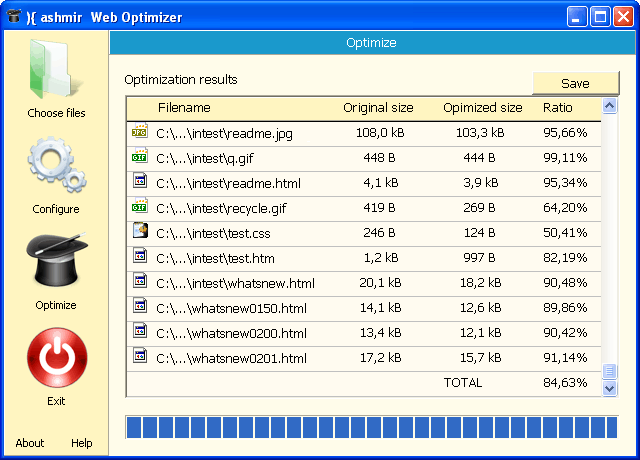
Task: Click the TOTAL label in results
Action: click(x=463, y=383)
